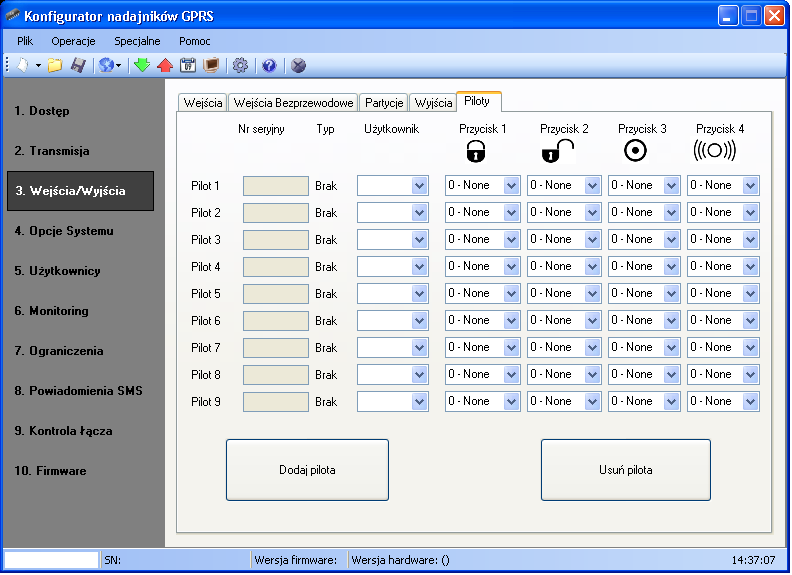
Task: Click the closed padlock icon under Przycisk 1
Action: pyautogui.click(x=476, y=151)
